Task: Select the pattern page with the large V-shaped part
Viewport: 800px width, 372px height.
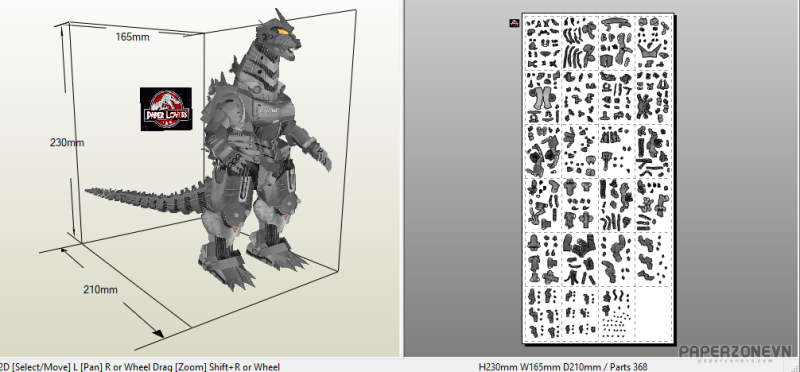Action: coord(653,43)
